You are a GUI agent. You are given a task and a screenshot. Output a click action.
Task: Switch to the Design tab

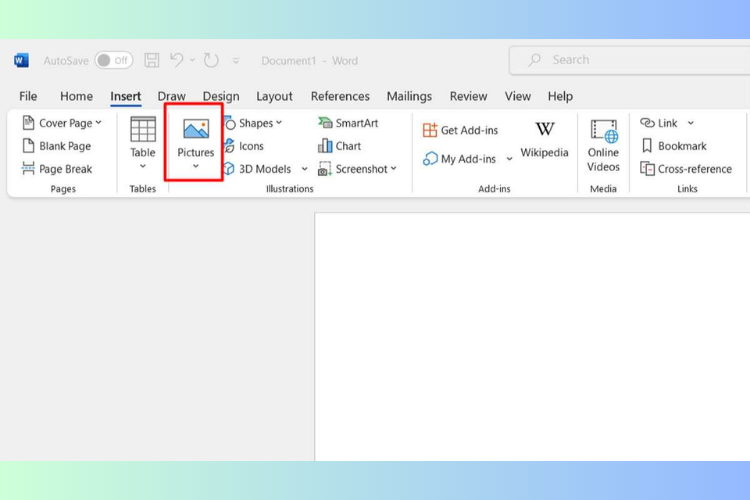(221, 96)
